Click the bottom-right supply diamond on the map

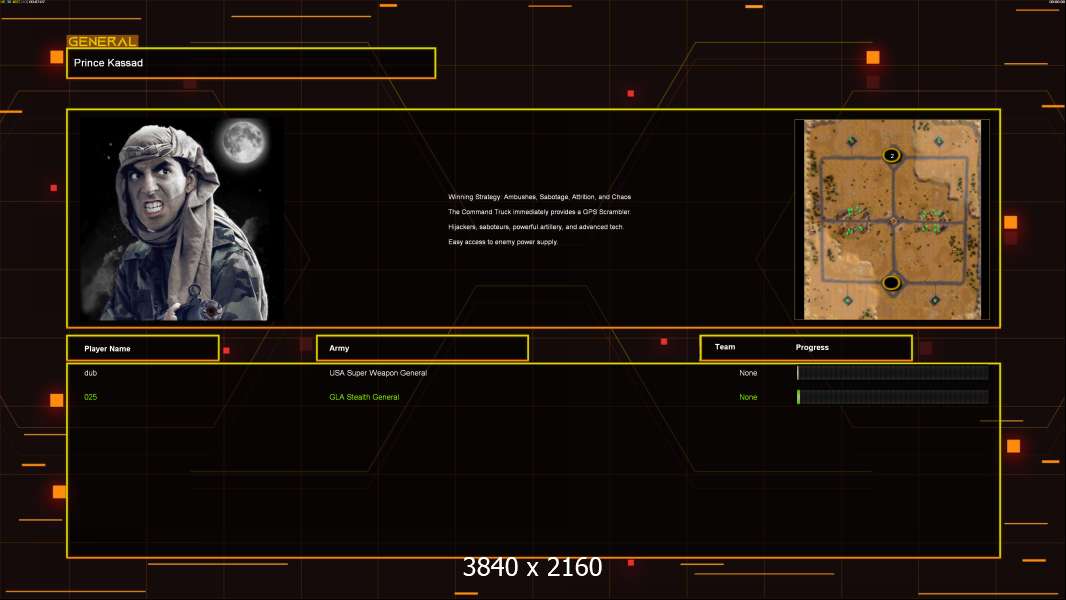pos(935,299)
